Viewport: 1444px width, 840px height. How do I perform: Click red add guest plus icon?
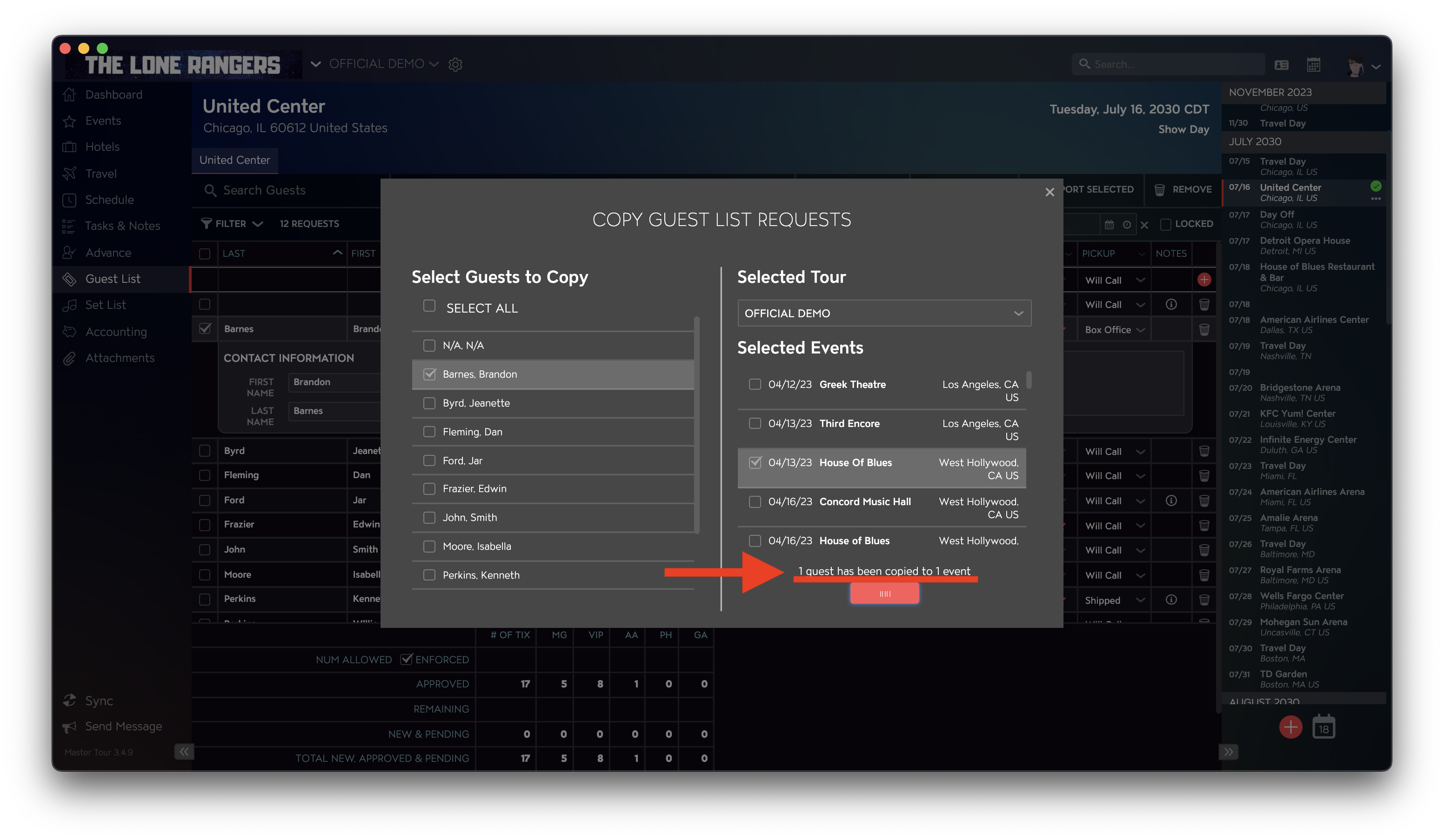1204,280
